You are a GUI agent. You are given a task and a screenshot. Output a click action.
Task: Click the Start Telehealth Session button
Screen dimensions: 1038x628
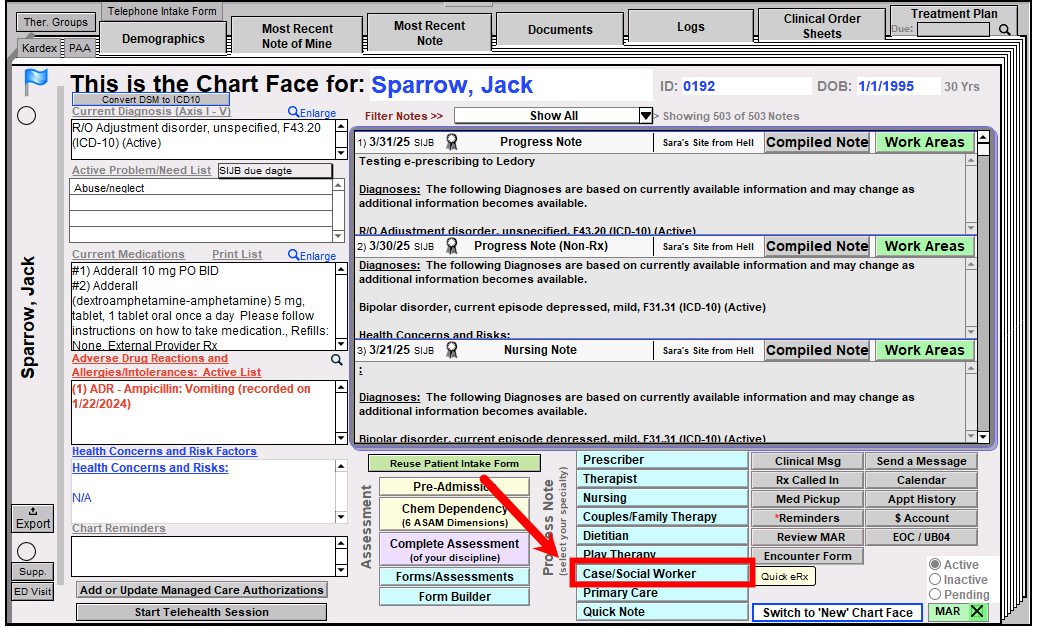tap(201, 612)
